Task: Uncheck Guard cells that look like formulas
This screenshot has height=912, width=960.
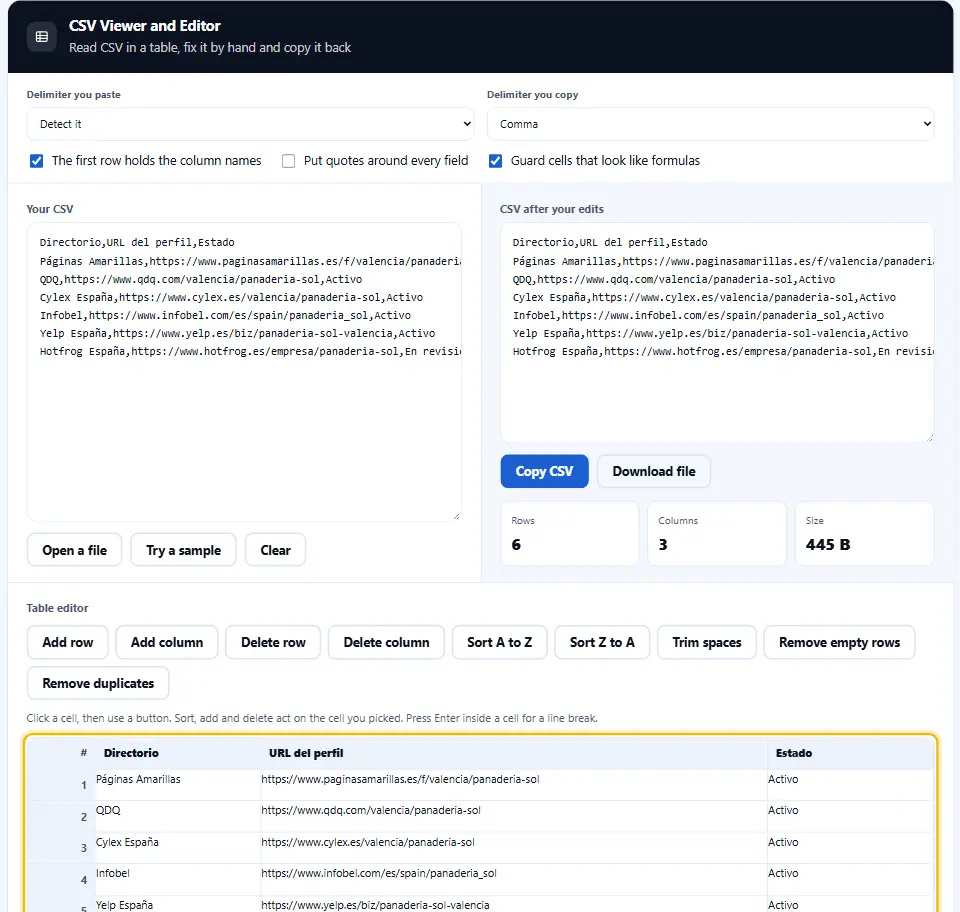Action: [x=495, y=161]
